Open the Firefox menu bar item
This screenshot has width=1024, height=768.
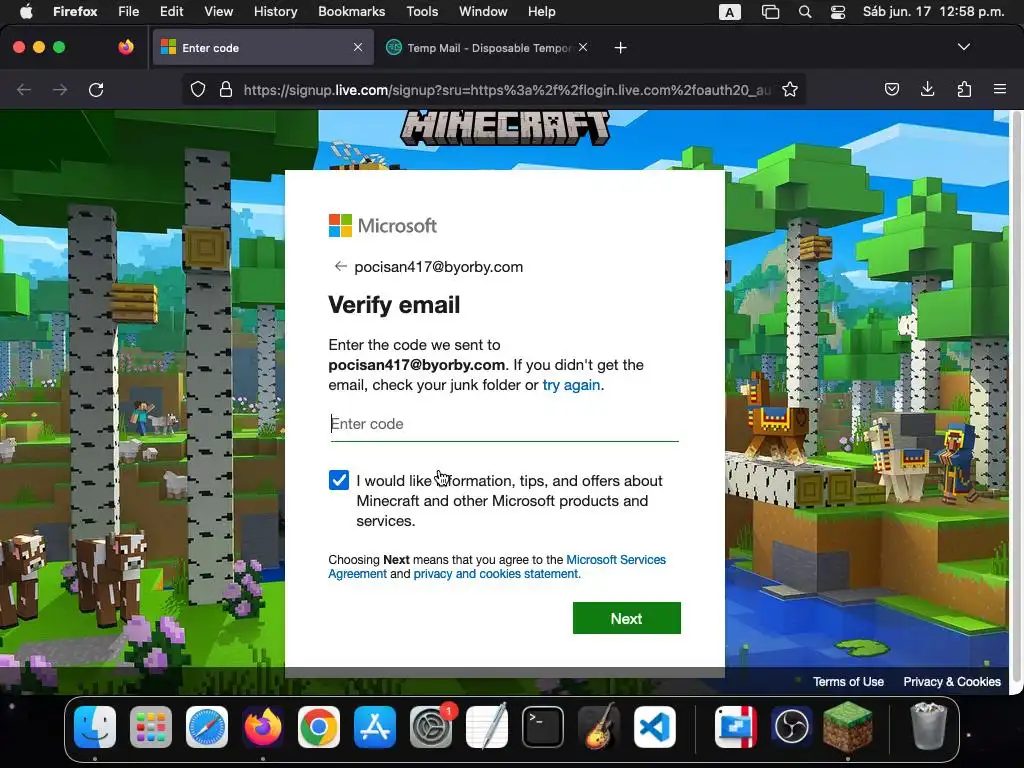click(75, 11)
